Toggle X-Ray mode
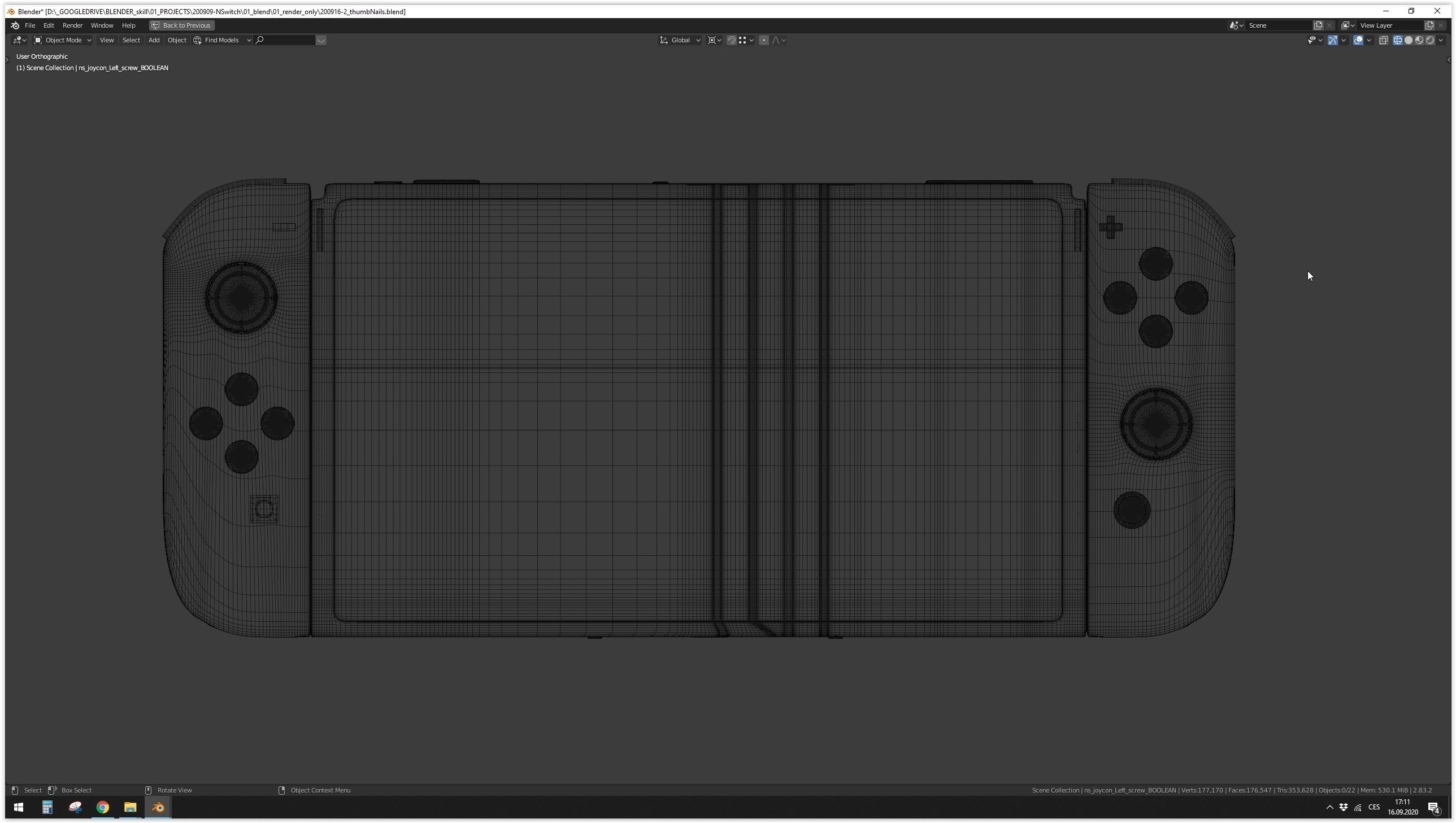Screen dimensions: 1456x823 point(1383,40)
